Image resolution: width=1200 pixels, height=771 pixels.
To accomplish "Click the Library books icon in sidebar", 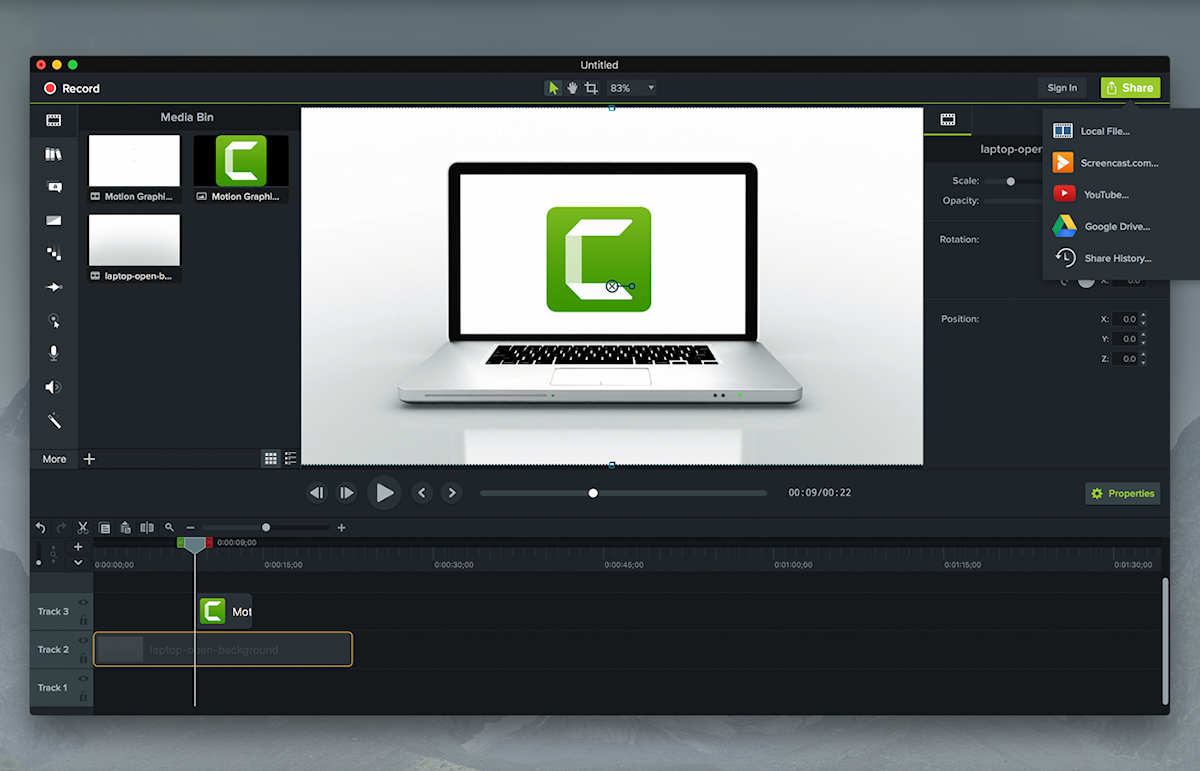I will (54, 154).
